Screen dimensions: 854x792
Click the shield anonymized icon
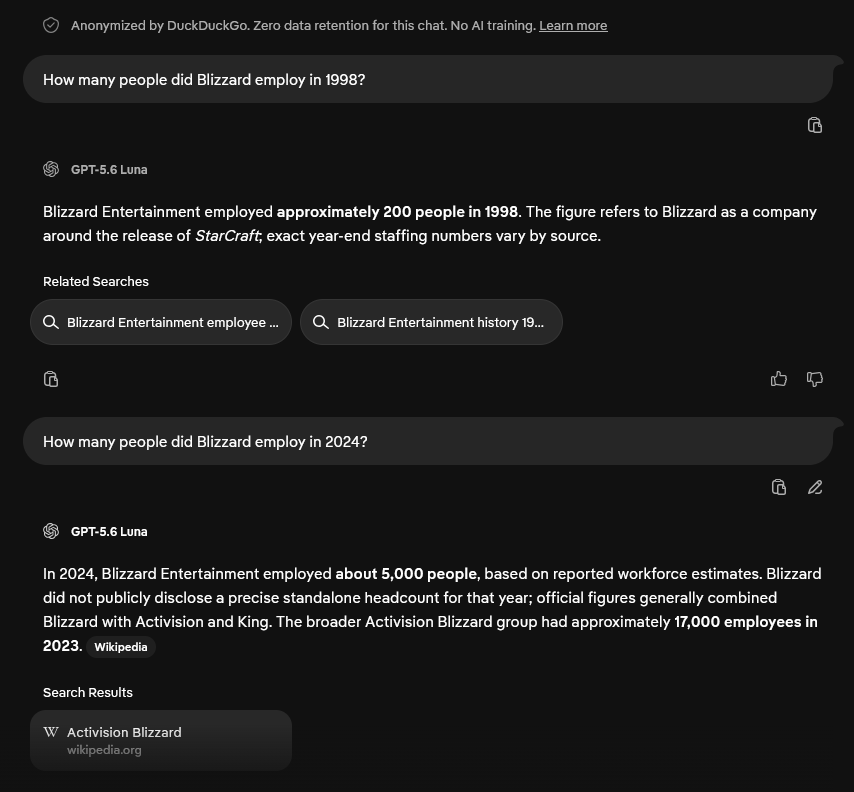click(51, 26)
